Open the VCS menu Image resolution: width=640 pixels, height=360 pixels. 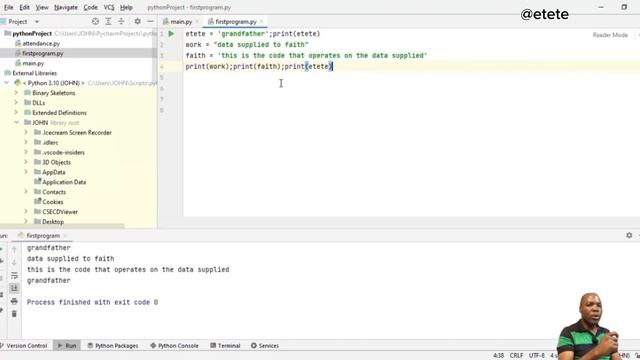coord(109,7)
